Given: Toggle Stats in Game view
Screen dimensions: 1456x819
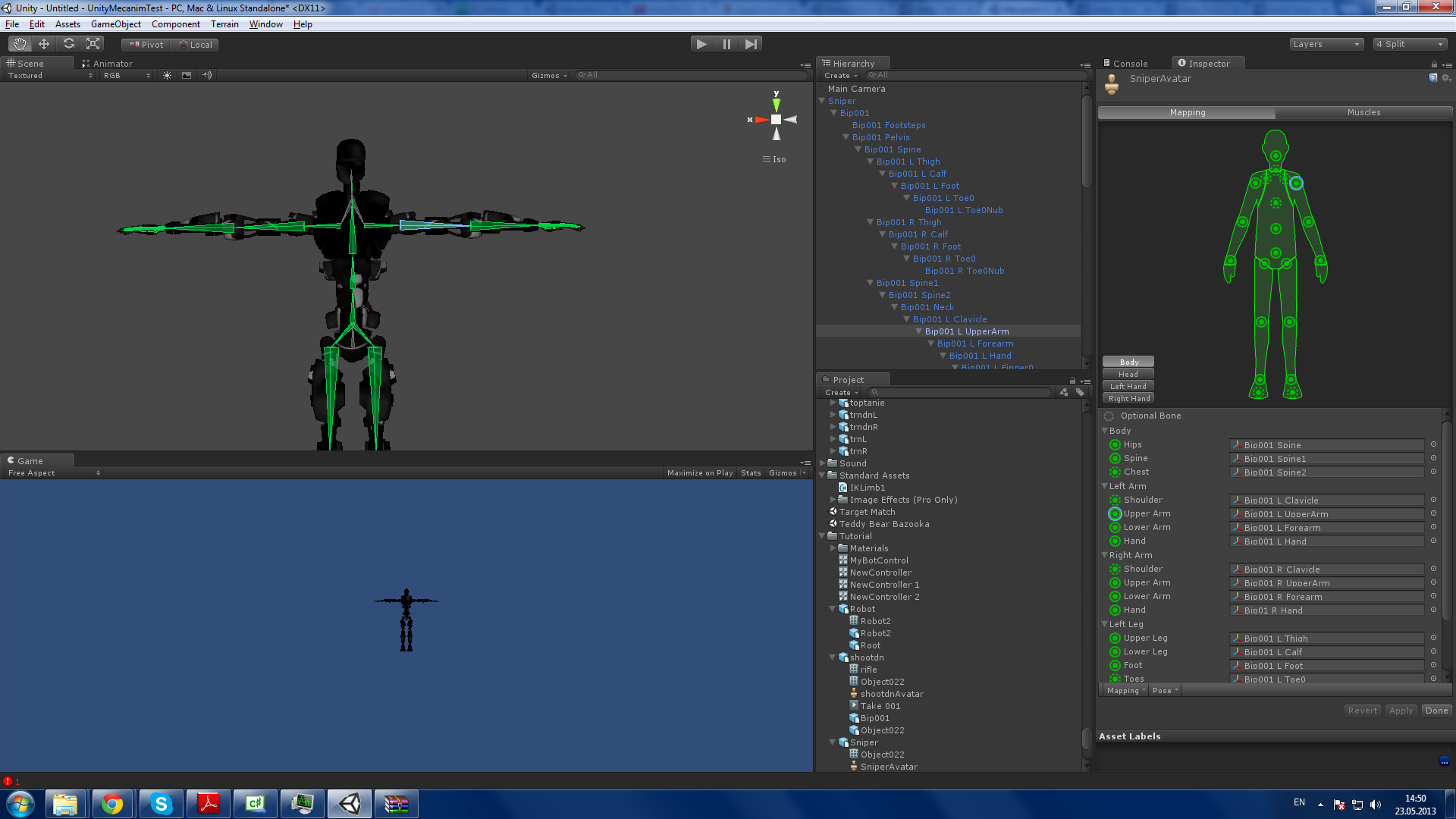Looking at the screenshot, I should coord(751,473).
